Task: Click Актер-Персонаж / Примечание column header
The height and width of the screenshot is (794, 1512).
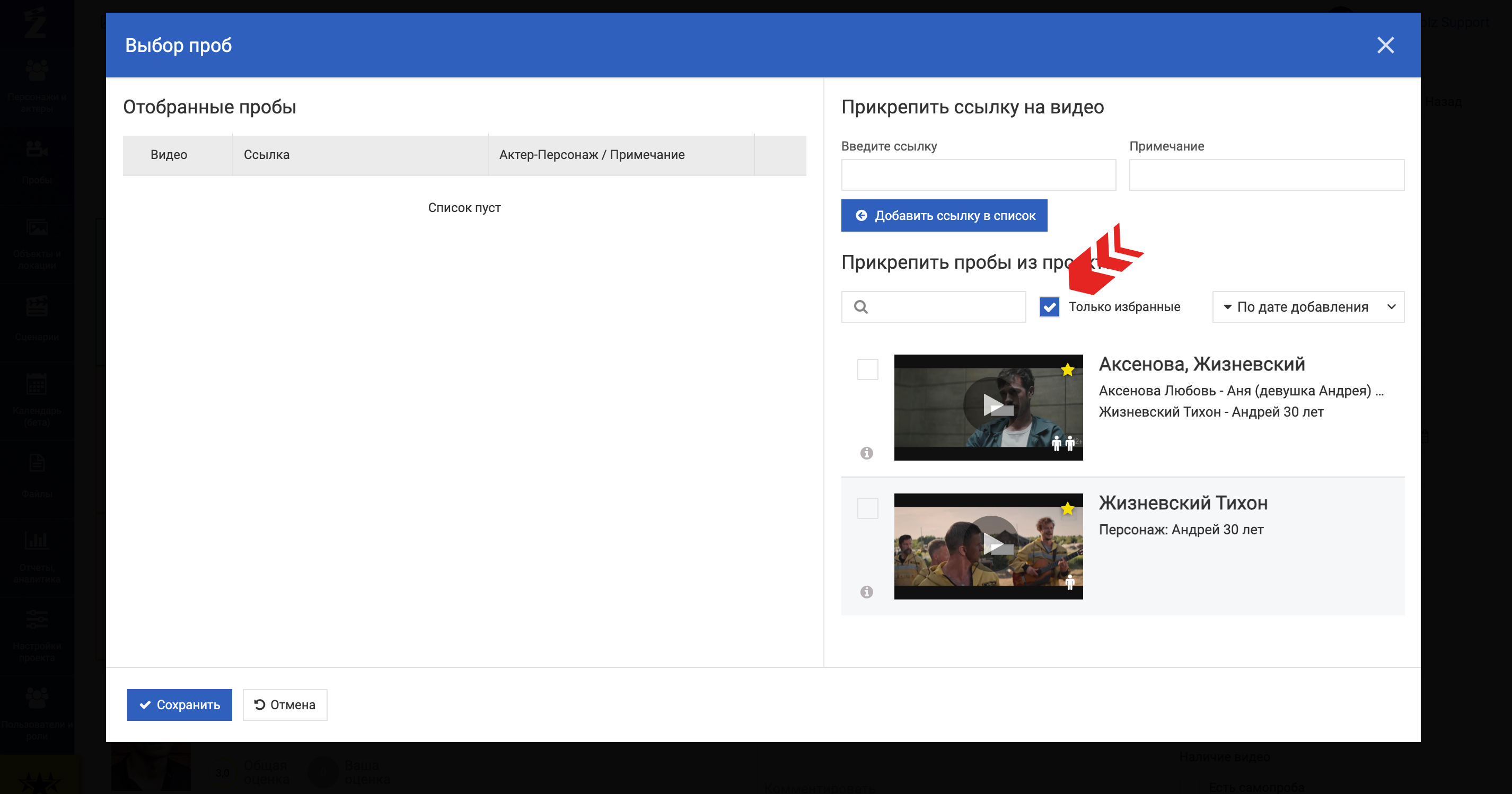Action: pos(592,155)
